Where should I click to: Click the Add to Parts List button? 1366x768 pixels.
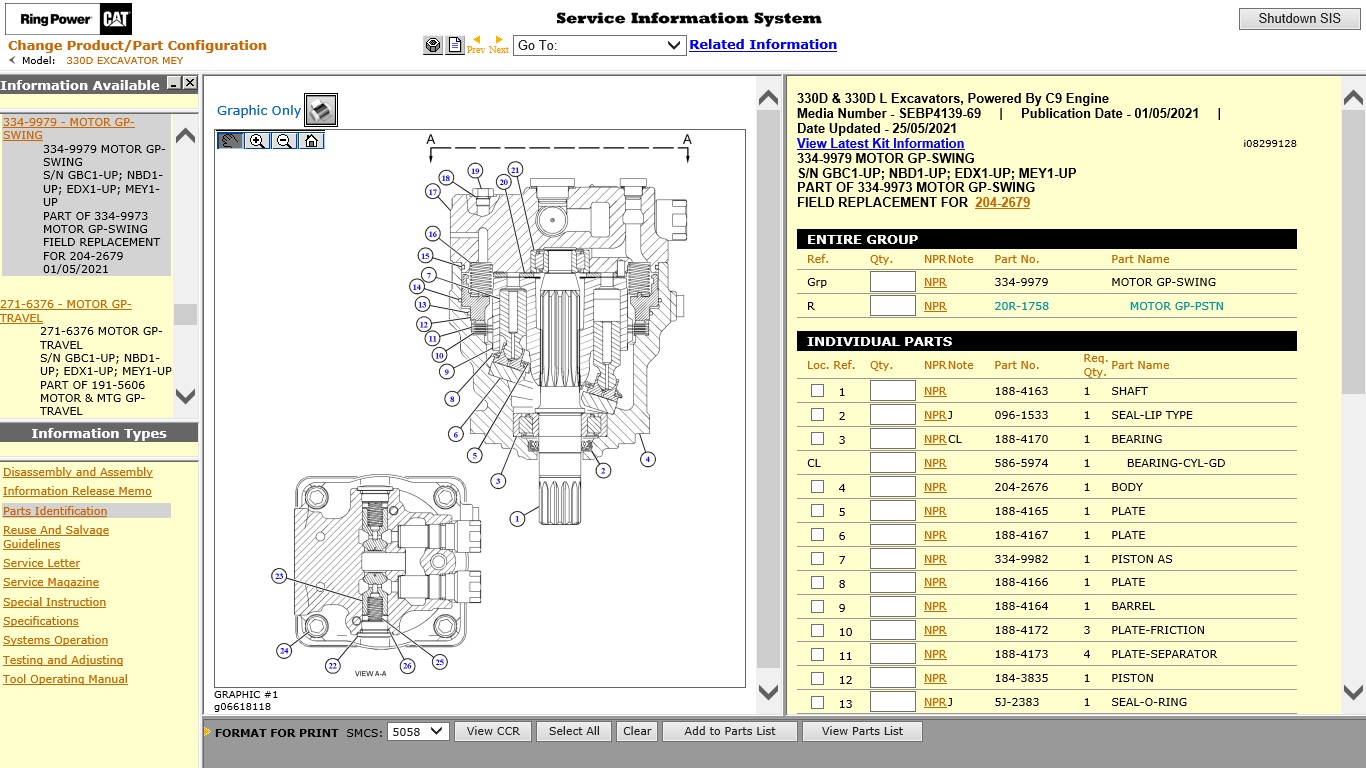click(x=730, y=731)
